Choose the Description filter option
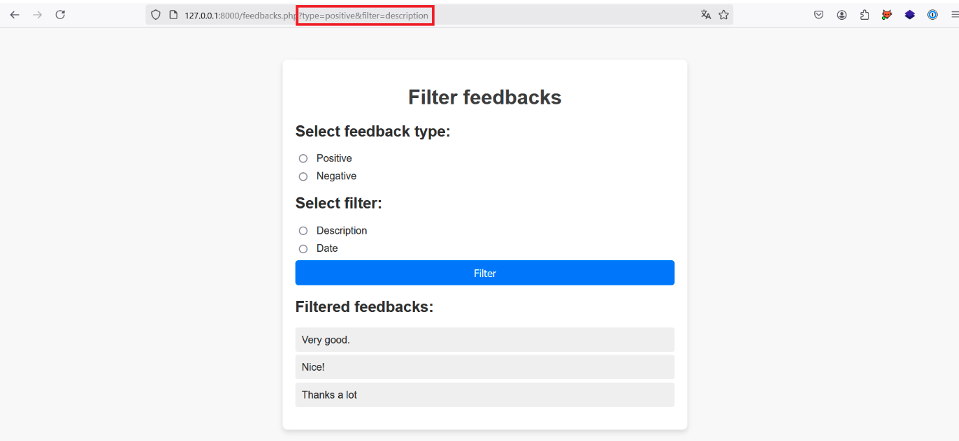 303,231
